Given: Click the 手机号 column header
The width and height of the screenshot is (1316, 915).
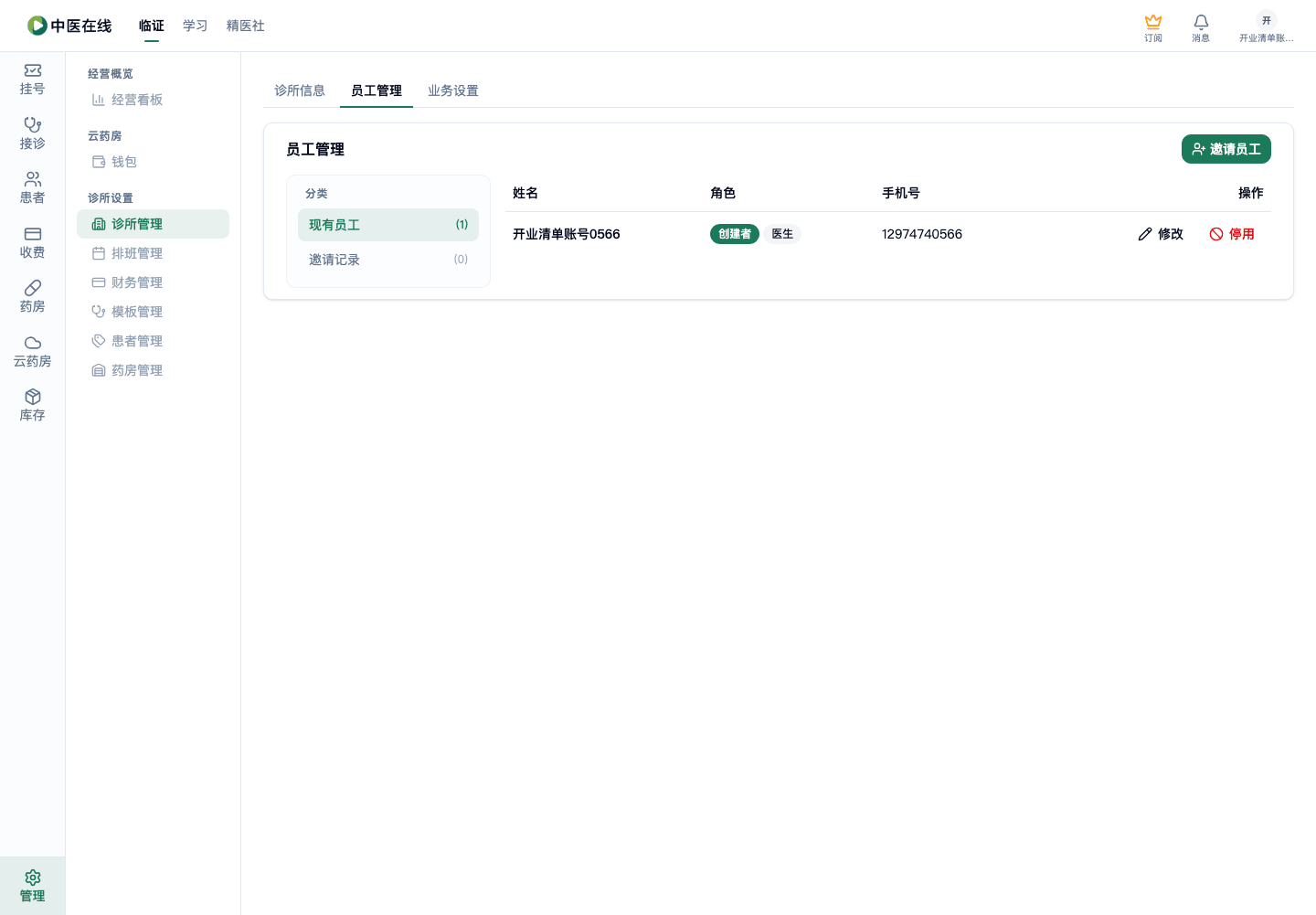Looking at the screenshot, I should [x=901, y=193].
